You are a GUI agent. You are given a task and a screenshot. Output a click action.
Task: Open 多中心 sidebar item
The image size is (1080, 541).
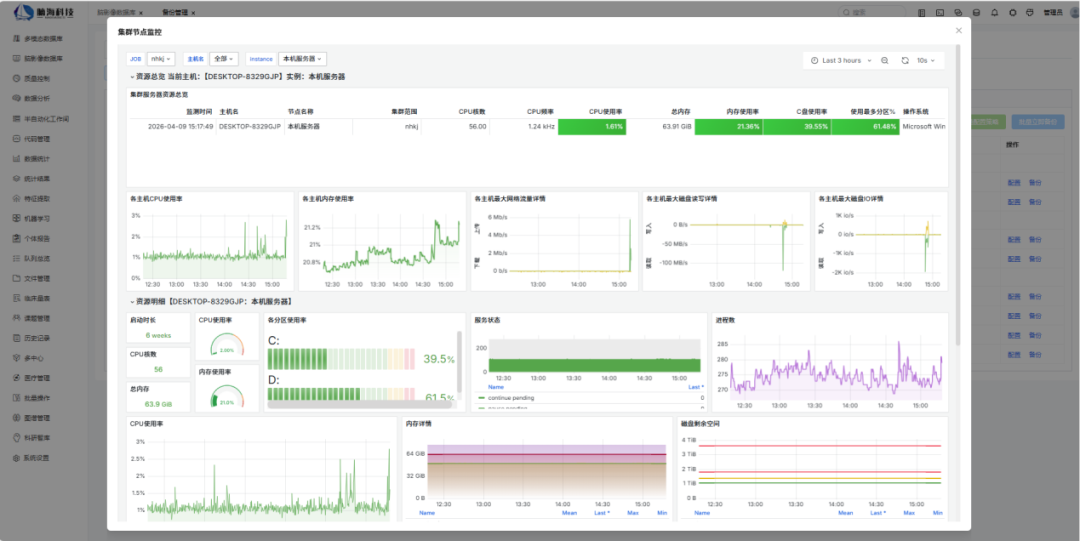pos(33,358)
